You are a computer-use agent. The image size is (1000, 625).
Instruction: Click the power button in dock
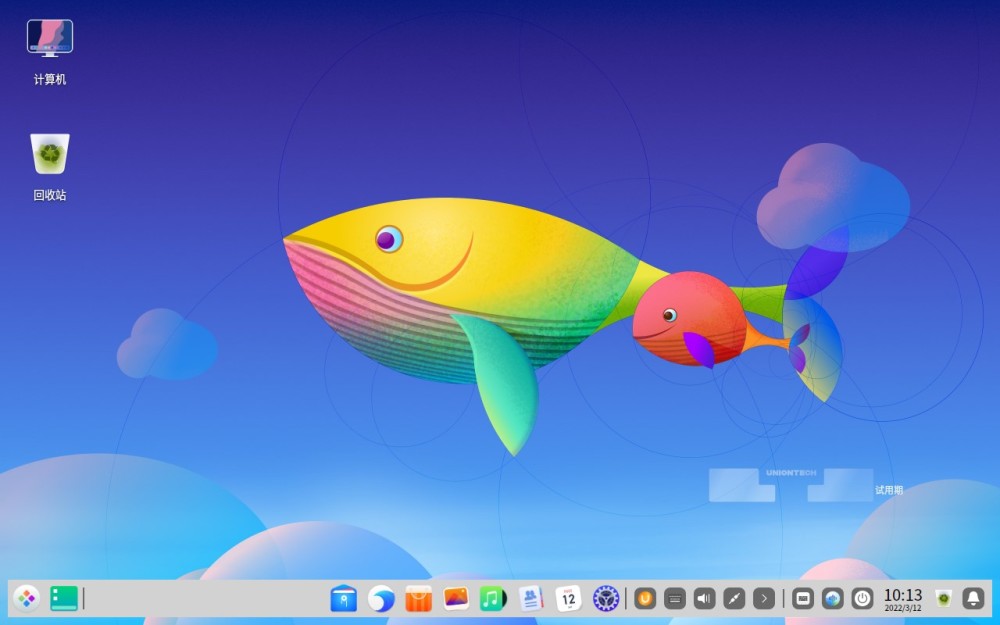click(x=862, y=598)
